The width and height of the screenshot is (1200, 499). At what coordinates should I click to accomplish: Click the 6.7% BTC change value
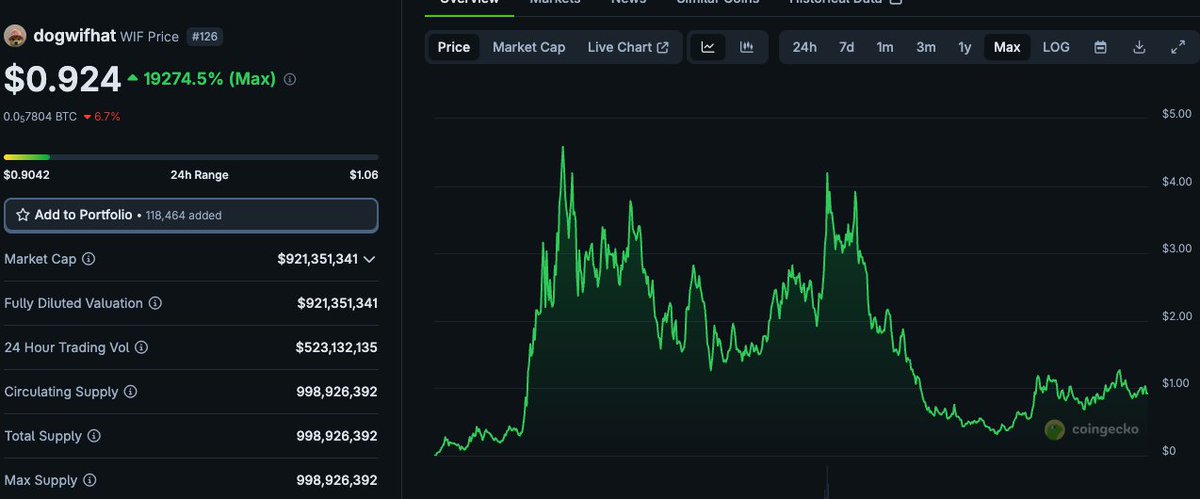107,117
